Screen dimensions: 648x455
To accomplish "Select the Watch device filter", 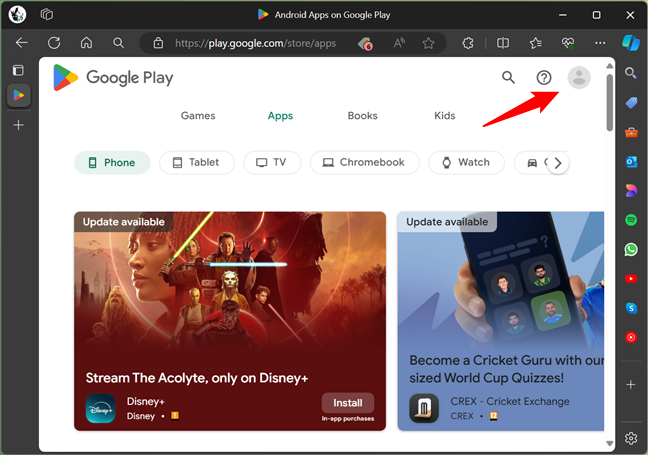I will (x=466, y=162).
